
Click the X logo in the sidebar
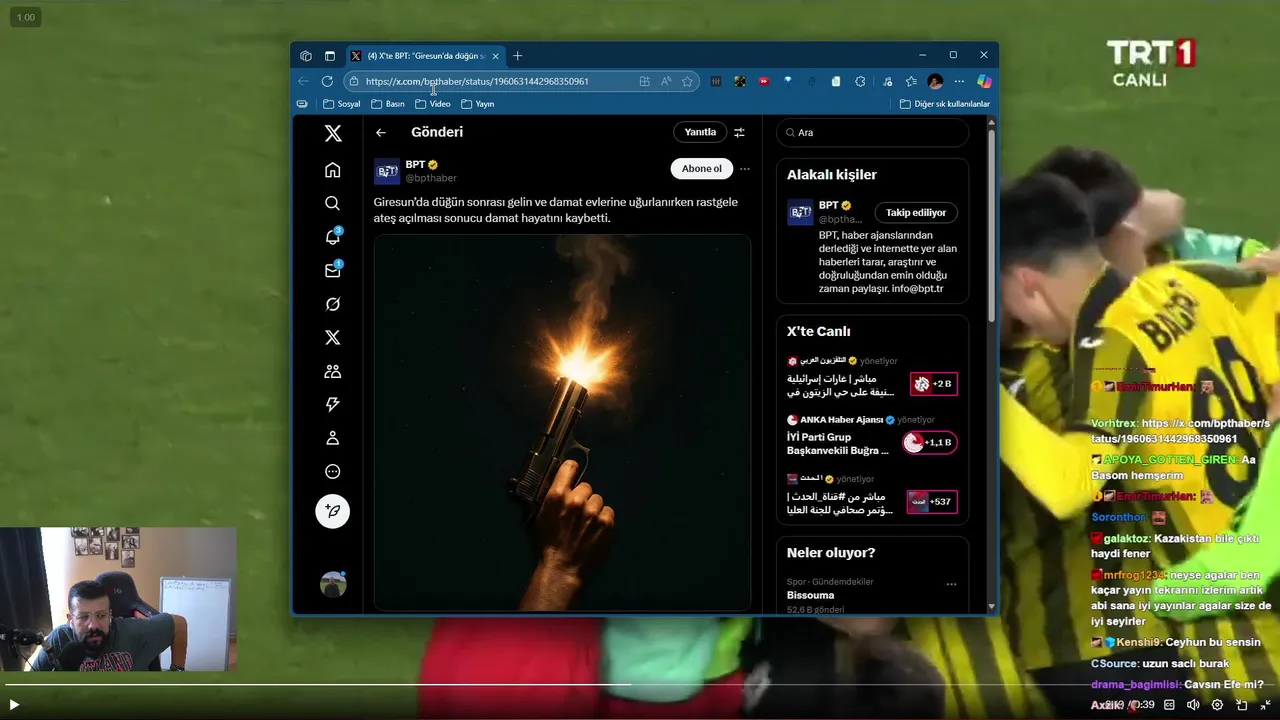[x=333, y=133]
